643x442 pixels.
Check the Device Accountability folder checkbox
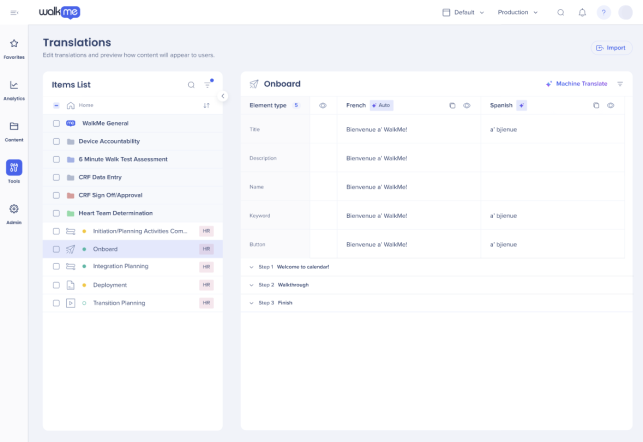click(x=57, y=141)
